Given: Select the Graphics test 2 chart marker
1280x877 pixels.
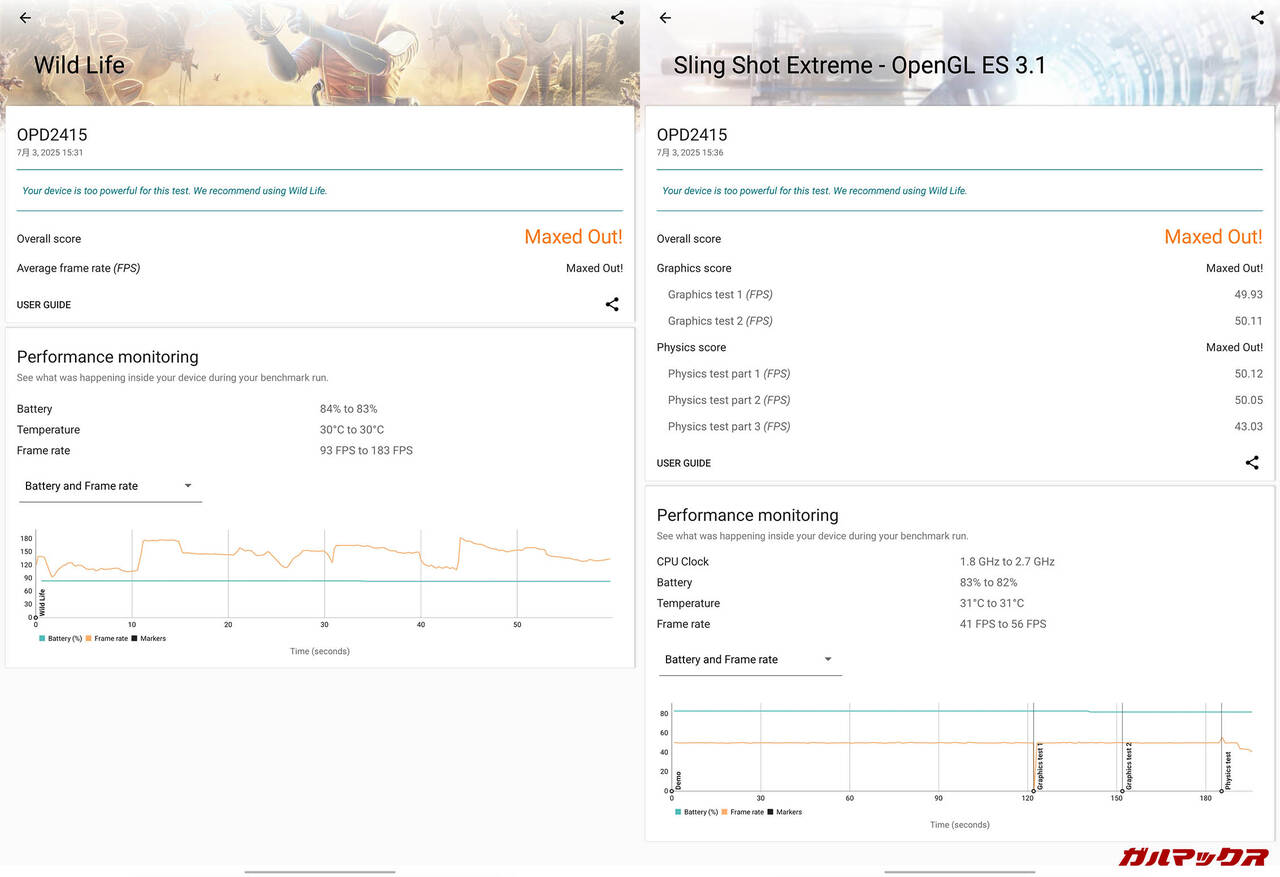Looking at the screenshot, I should (x=1123, y=790).
